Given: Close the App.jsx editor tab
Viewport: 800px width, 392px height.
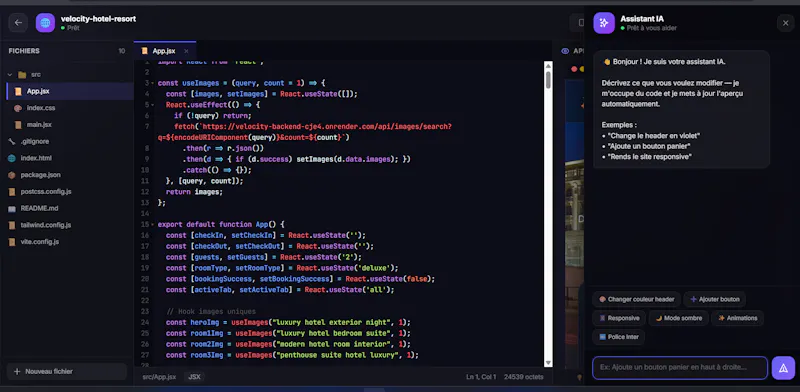Looking at the screenshot, I should 186,51.
